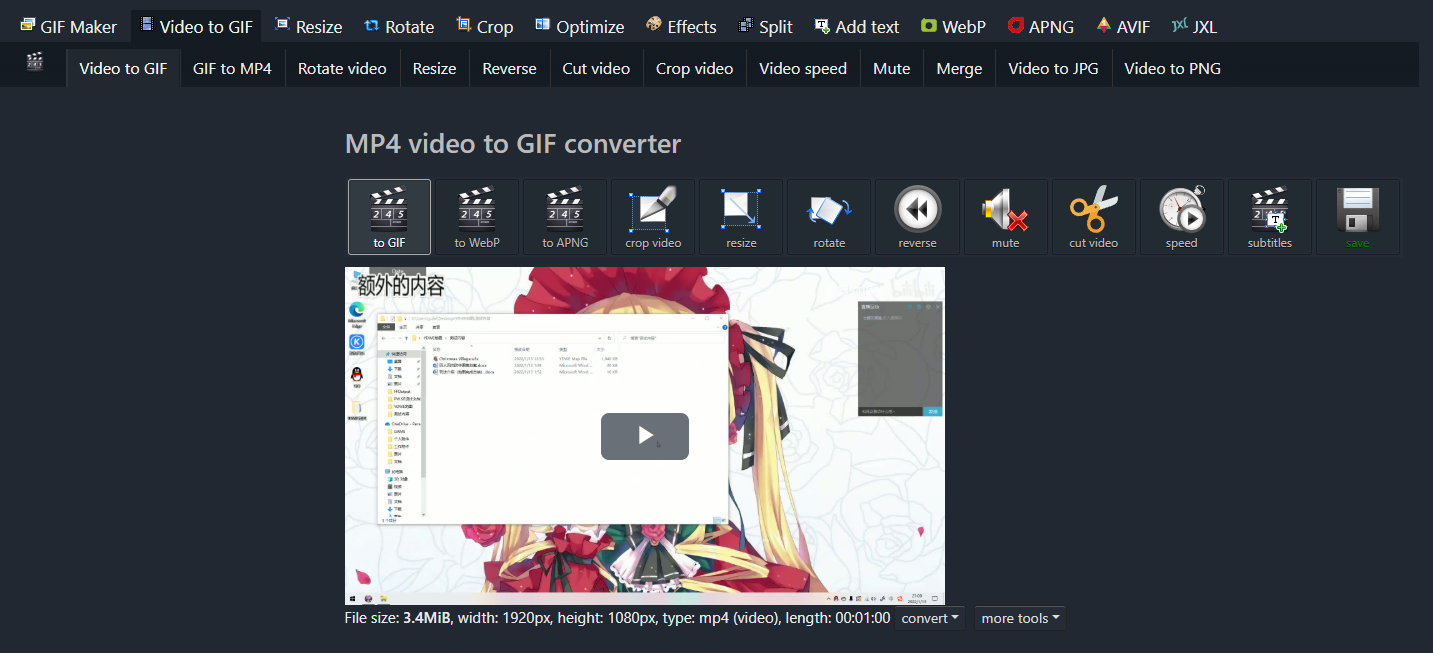Go to Video to GIF top menu
Screen dimensions: 1433x653
point(196,27)
